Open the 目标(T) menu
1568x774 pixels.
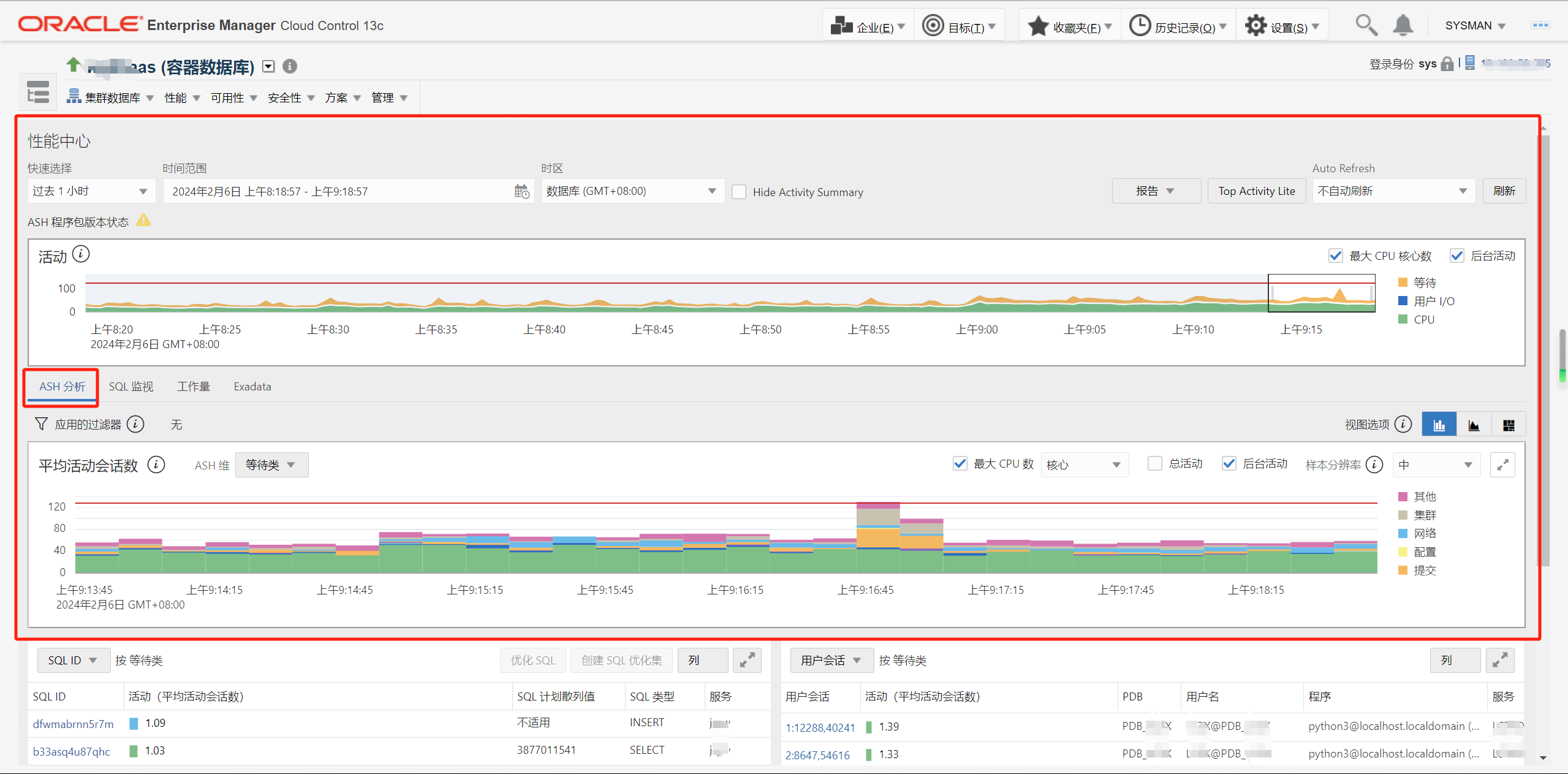click(x=958, y=26)
